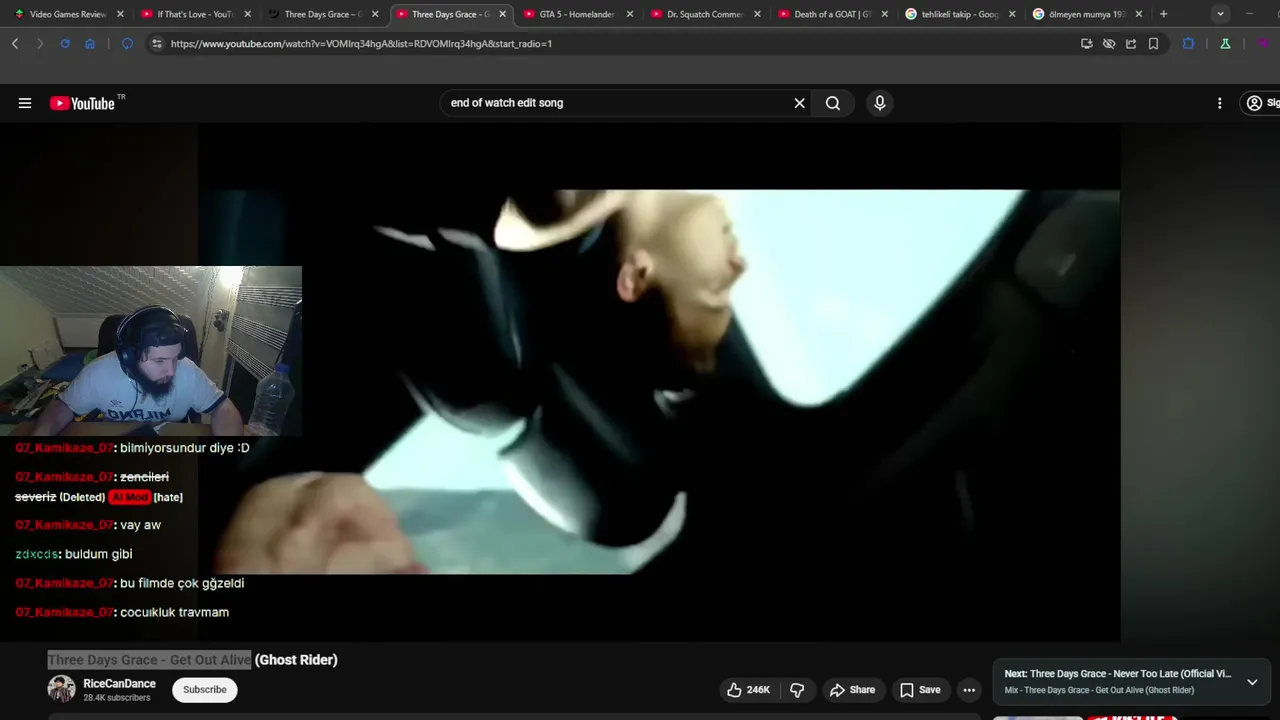
Task: Like the video with 246K likes
Action: pyautogui.click(x=748, y=690)
